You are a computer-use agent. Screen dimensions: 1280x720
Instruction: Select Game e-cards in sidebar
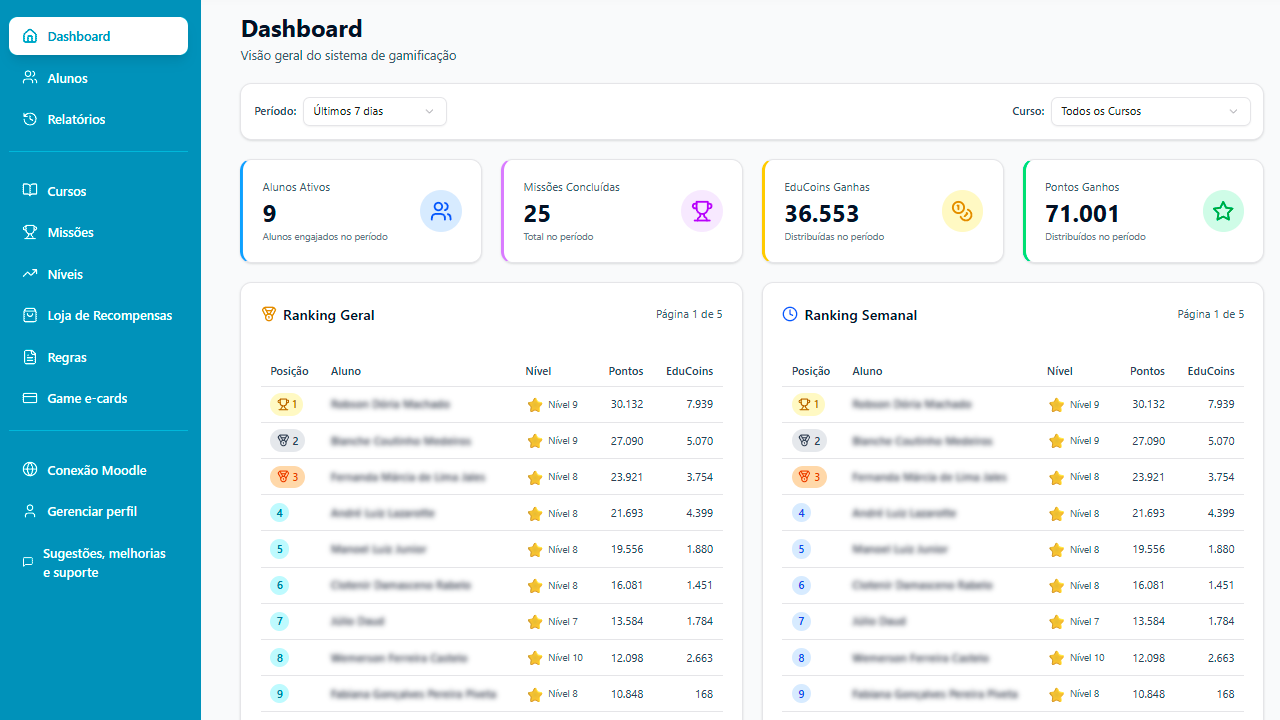click(x=87, y=398)
